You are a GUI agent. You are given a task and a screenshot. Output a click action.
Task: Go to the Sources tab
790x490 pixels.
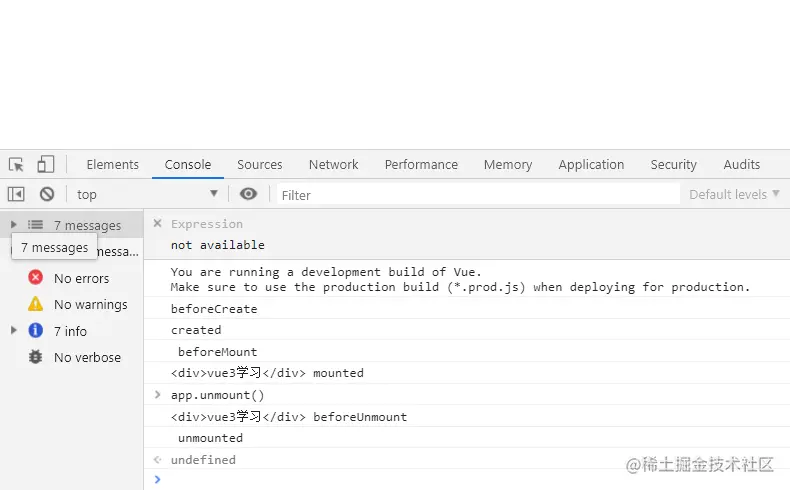click(x=259, y=165)
